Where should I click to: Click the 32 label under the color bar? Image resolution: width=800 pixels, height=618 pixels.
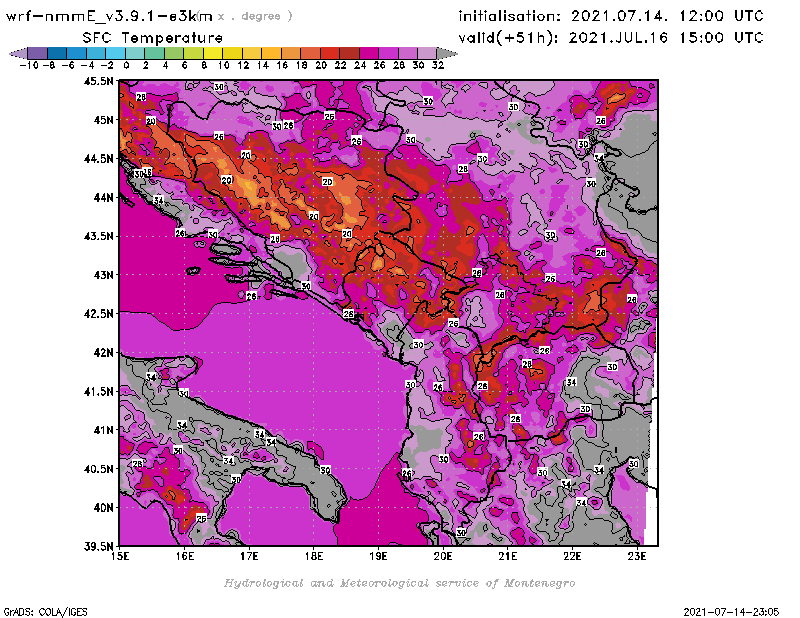438,65
